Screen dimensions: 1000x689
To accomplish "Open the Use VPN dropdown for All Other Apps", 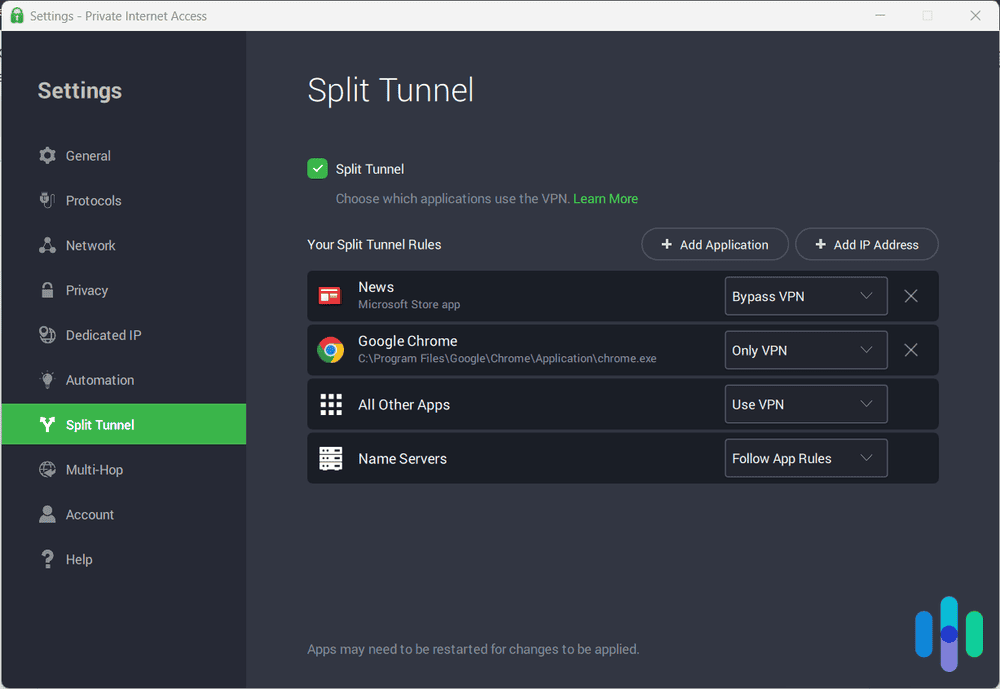I will tap(806, 404).
